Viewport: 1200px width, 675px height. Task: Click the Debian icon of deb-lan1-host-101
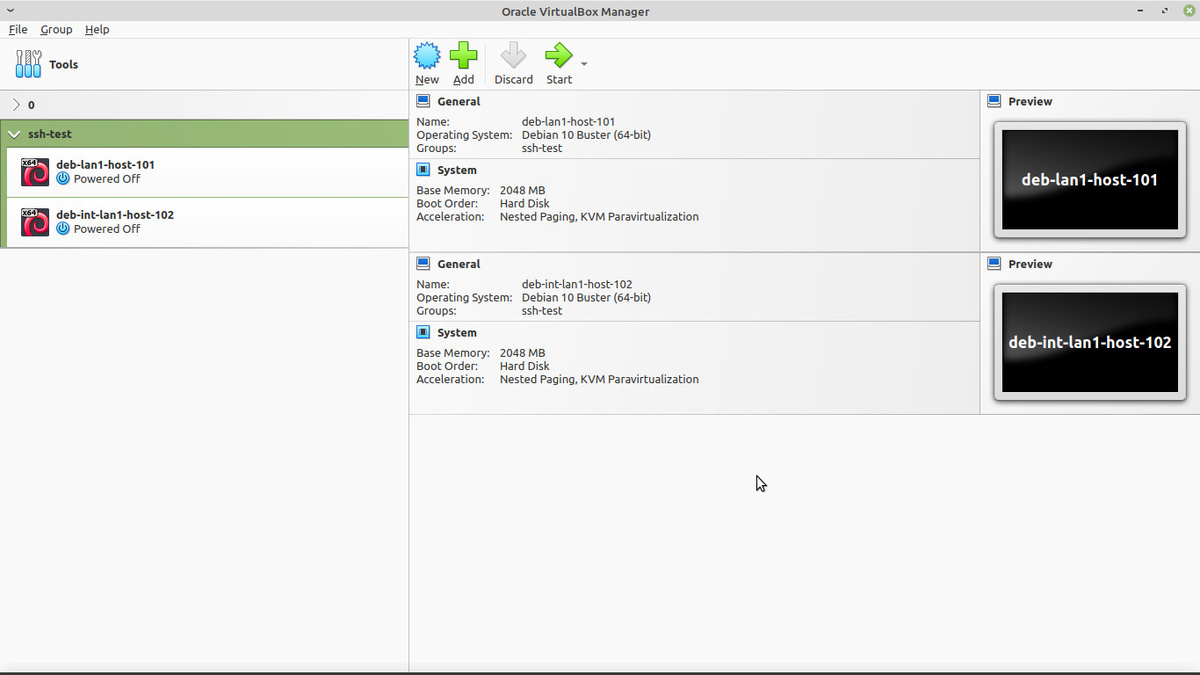[35, 172]
